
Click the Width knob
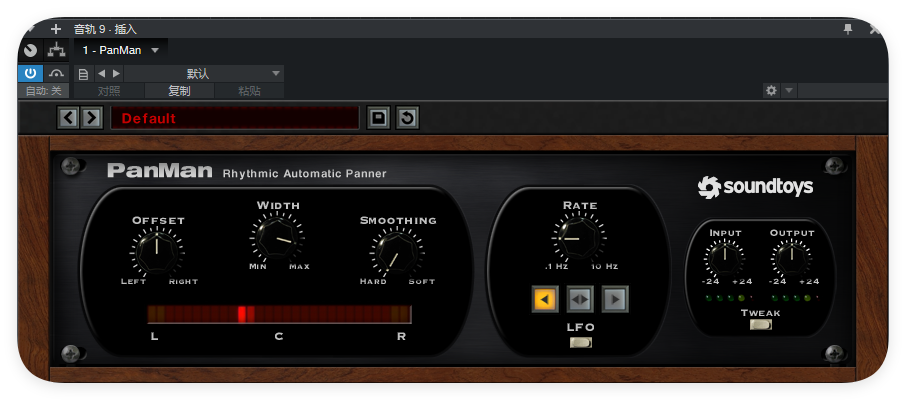tap(277, 236)
